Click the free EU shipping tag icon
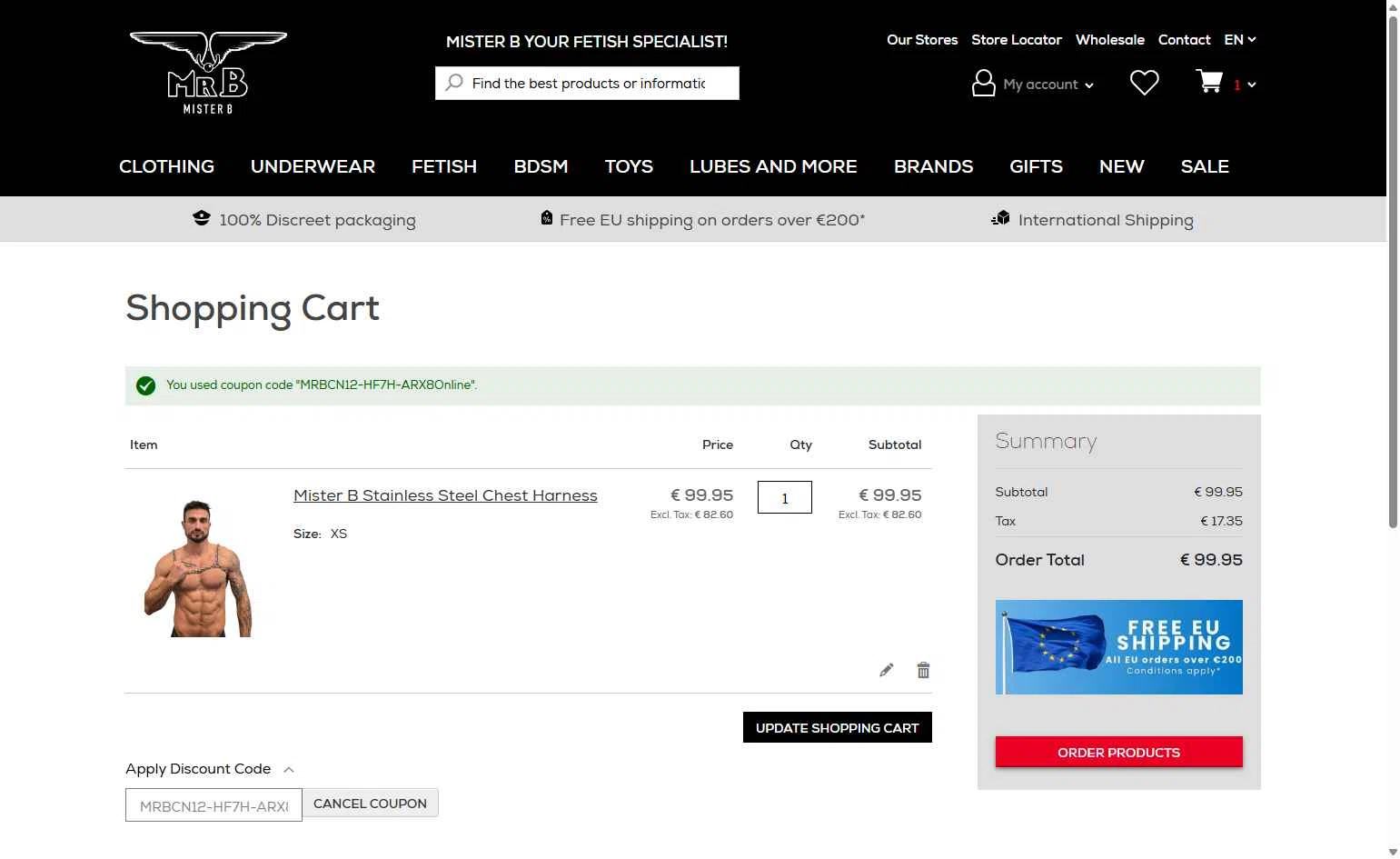 (546, 218)
